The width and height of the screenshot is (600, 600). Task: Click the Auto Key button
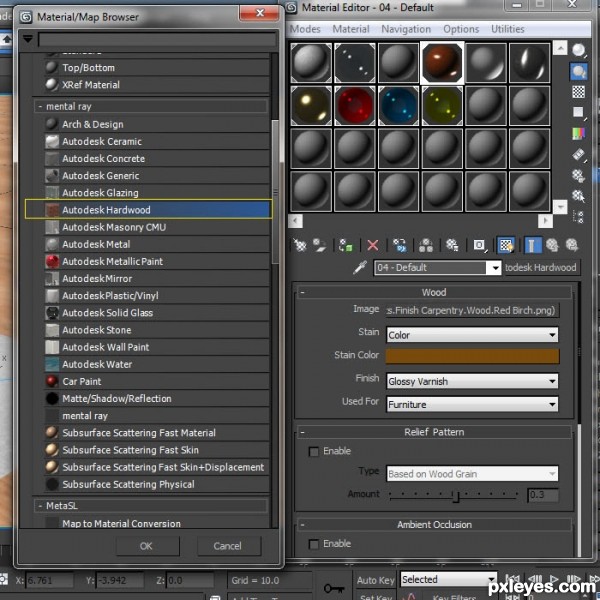pyautogui.click(x=375, y=580)
